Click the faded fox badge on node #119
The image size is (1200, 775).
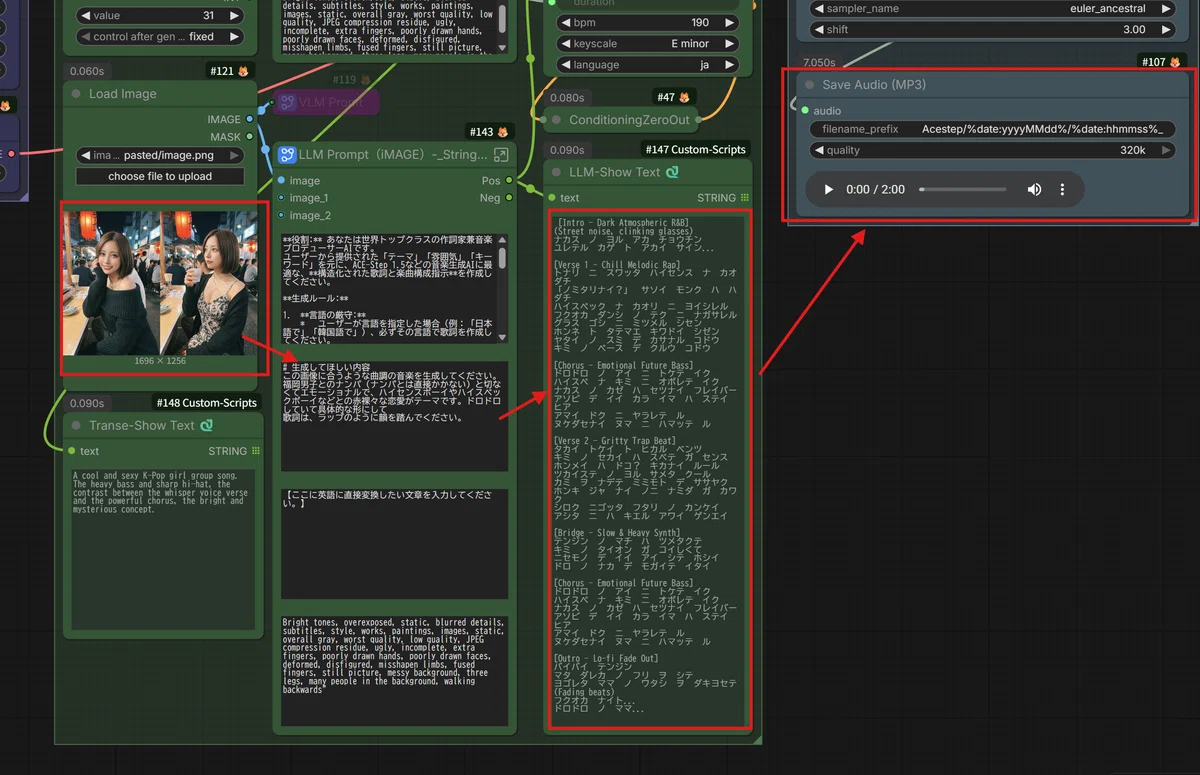click(365, 80)
